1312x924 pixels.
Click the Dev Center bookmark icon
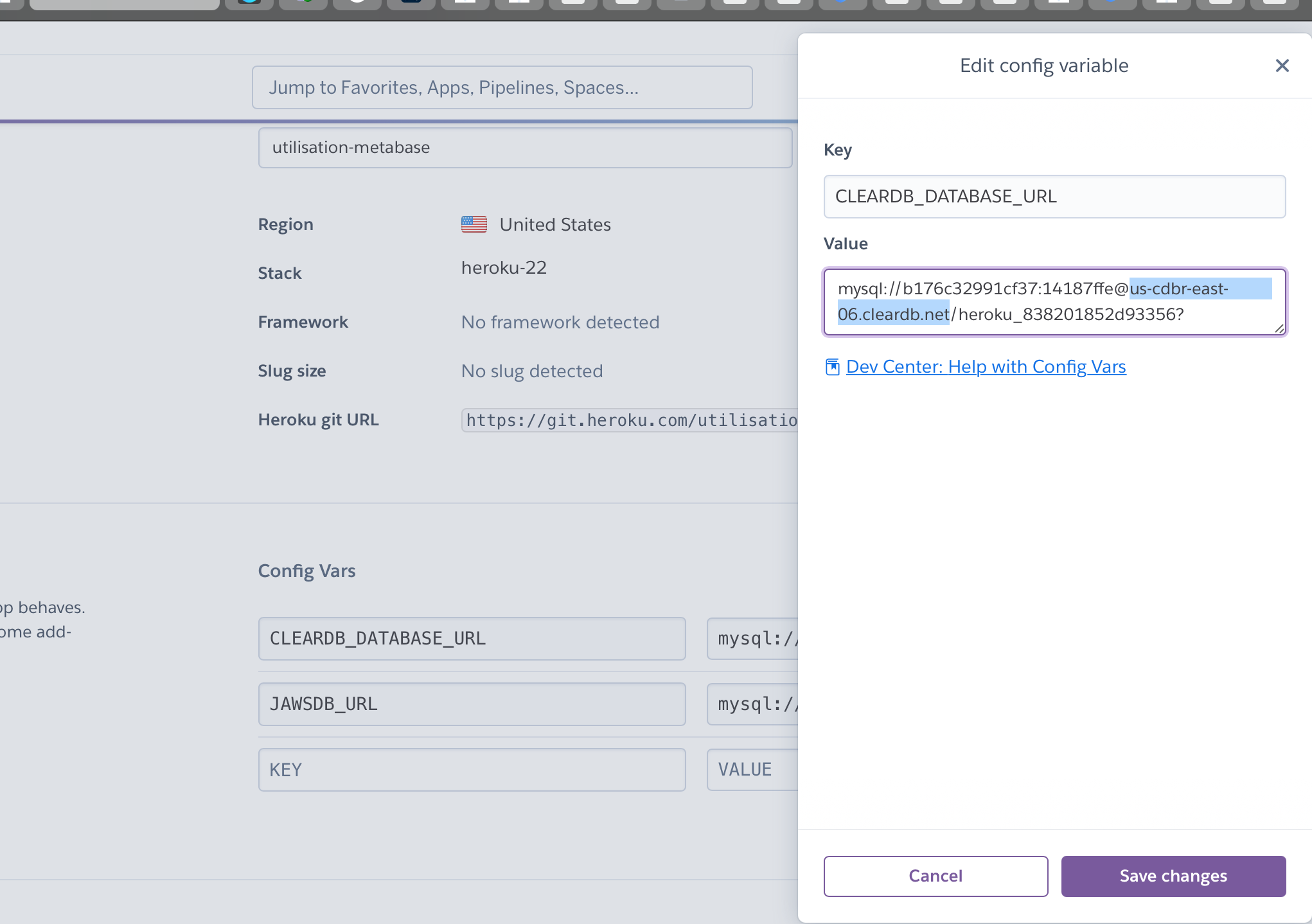tap(832, 367)
